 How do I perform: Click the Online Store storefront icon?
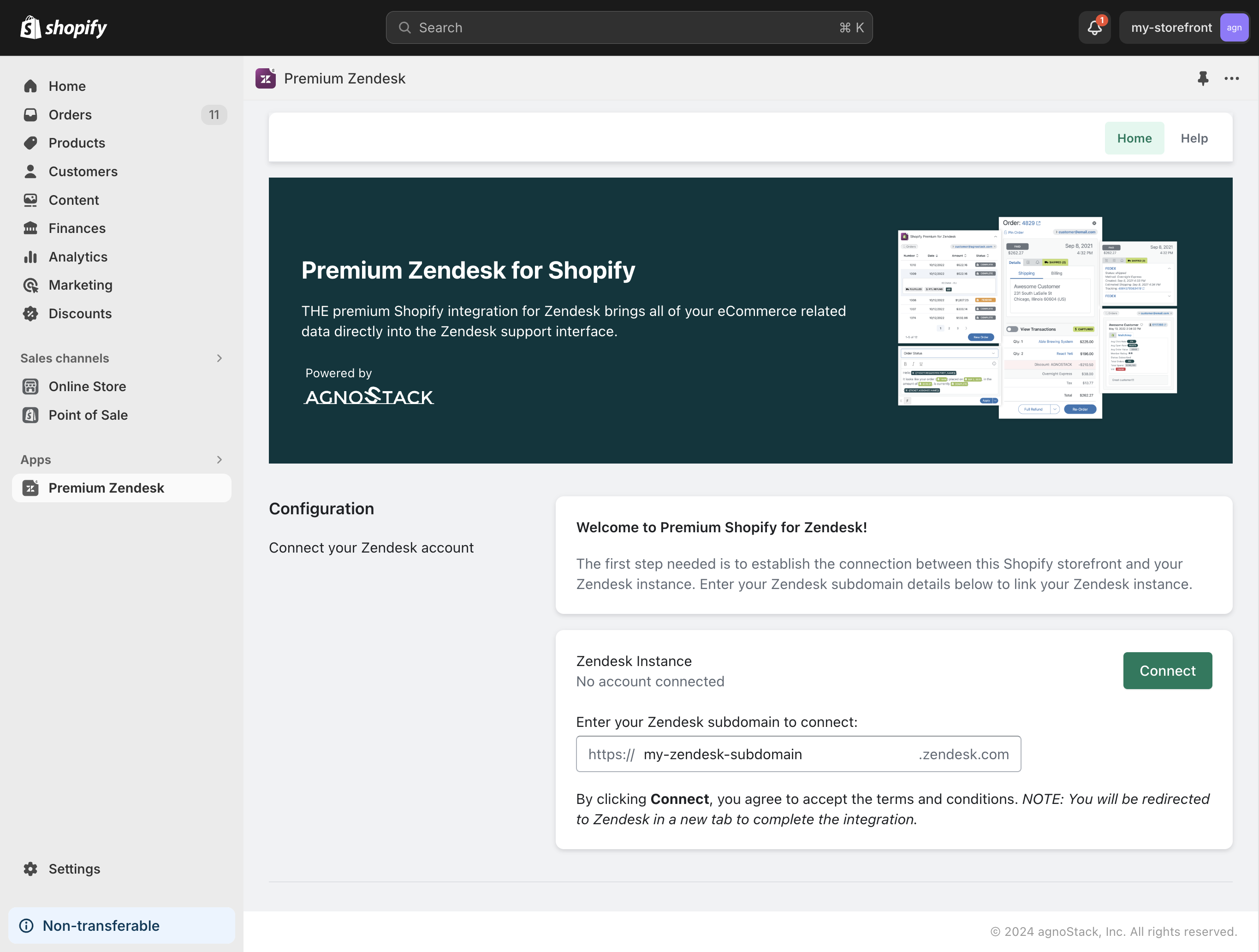click(x=31, y=387)
